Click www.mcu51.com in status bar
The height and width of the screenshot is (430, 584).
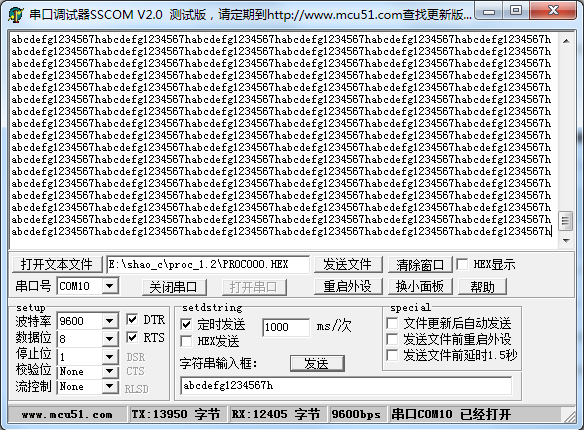67,414
